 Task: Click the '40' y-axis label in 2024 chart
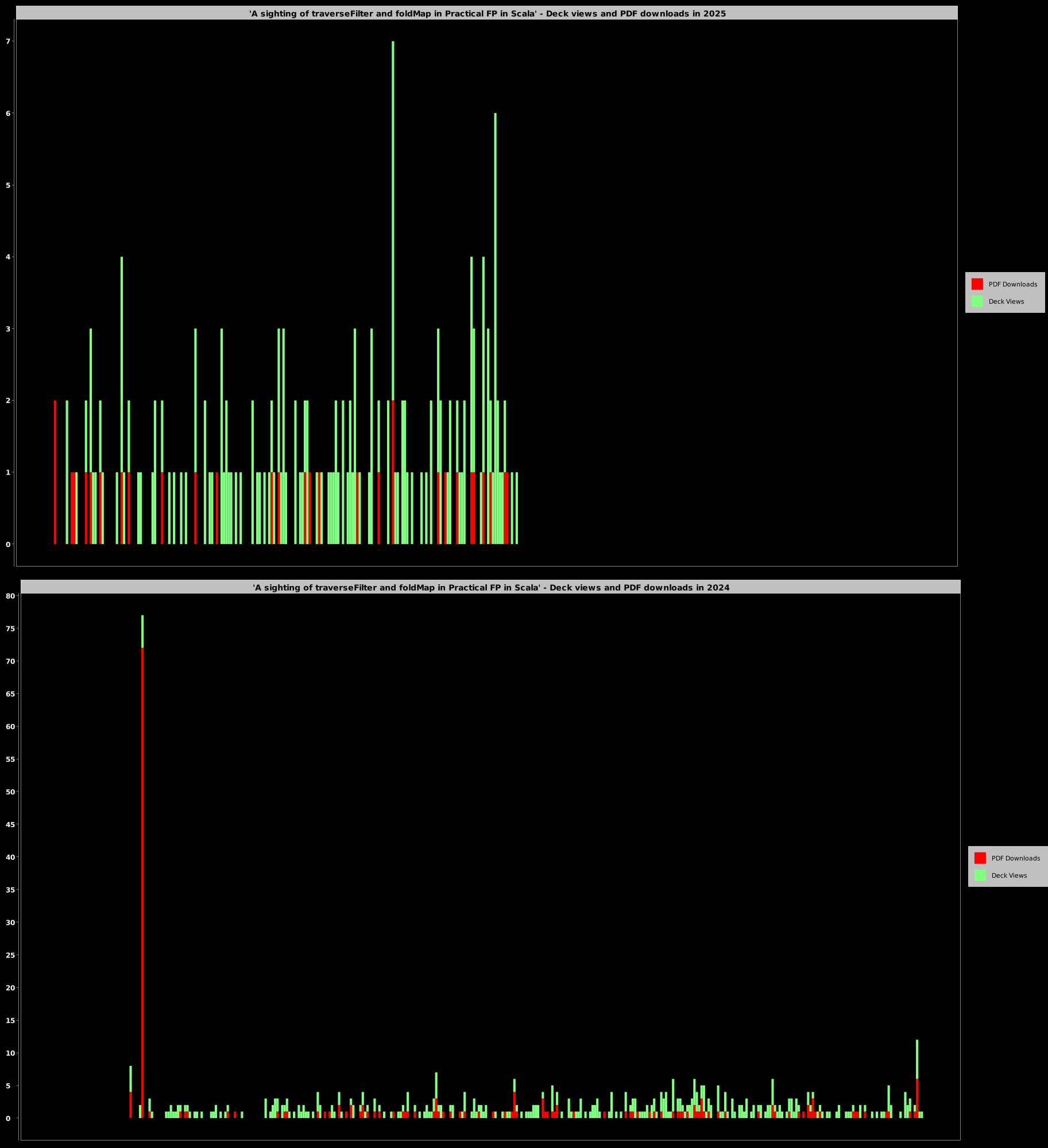tap(10, 858)
